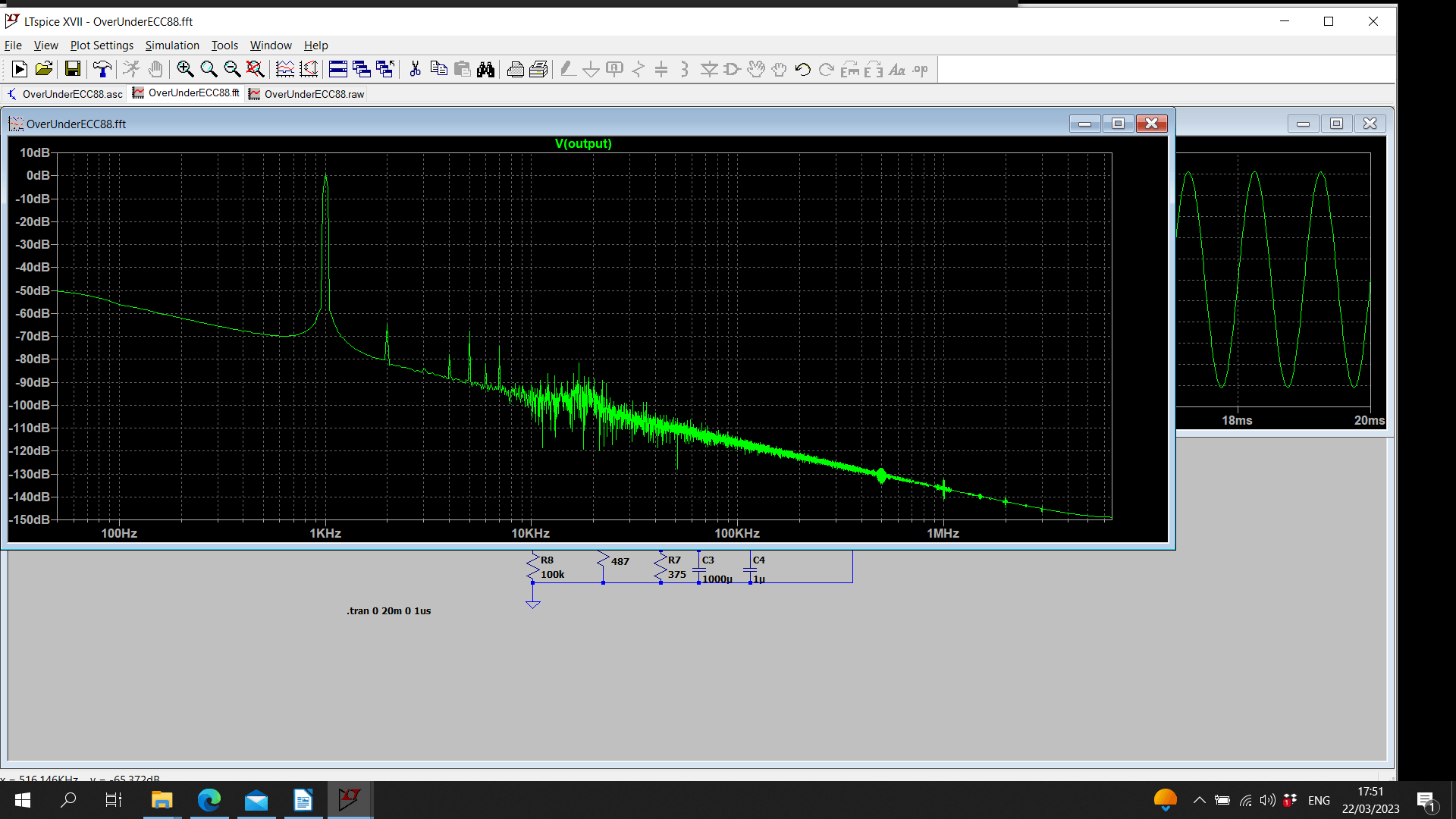Image resolution: width=1456 pixels, height=819 pixels.
Task: Open Control Panel hammer icon
Action: [x=102, y=70]
